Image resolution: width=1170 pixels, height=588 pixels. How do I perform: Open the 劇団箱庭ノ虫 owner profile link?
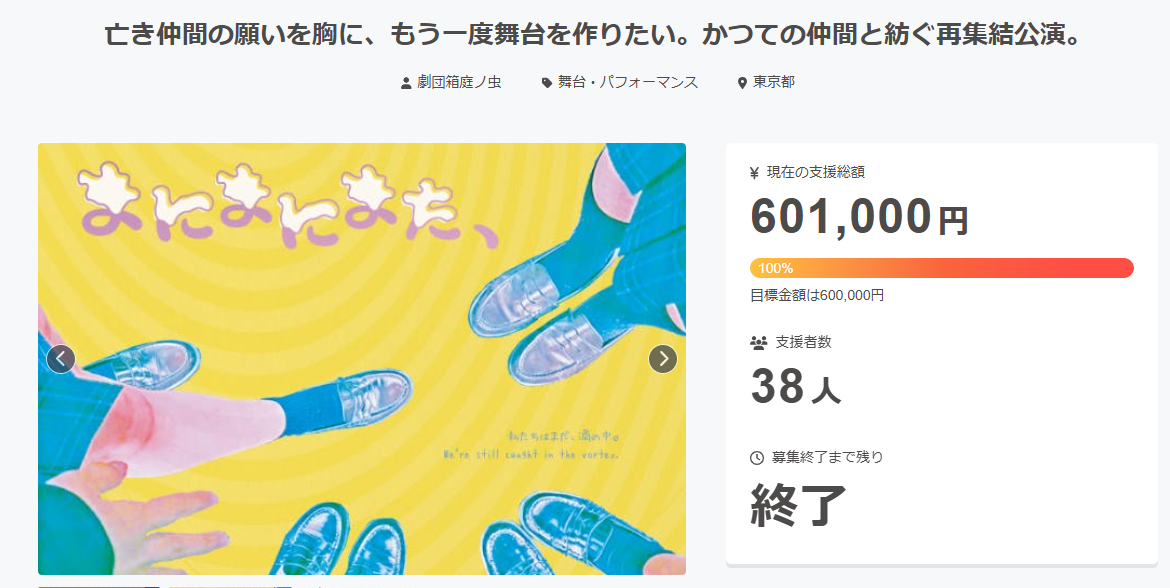click(459, 82)
